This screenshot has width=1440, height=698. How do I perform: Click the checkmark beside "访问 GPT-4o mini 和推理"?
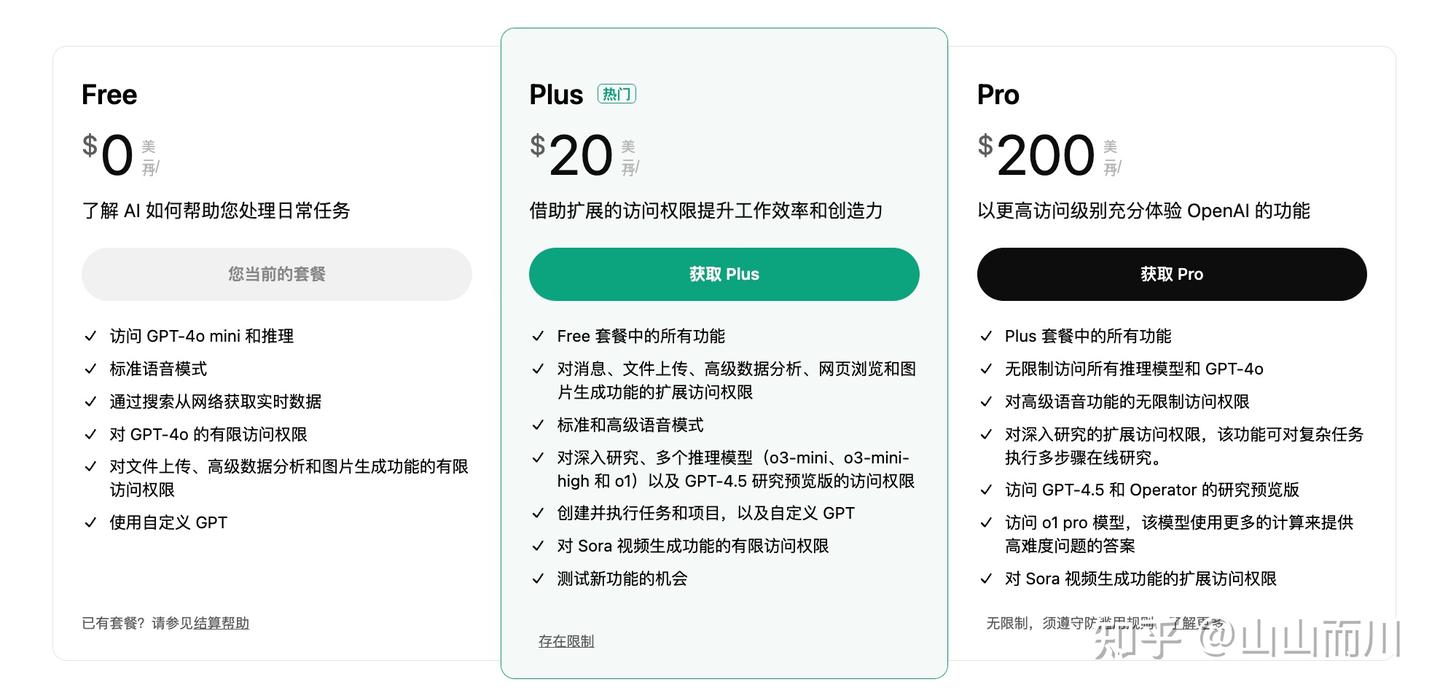click(92, 336)
